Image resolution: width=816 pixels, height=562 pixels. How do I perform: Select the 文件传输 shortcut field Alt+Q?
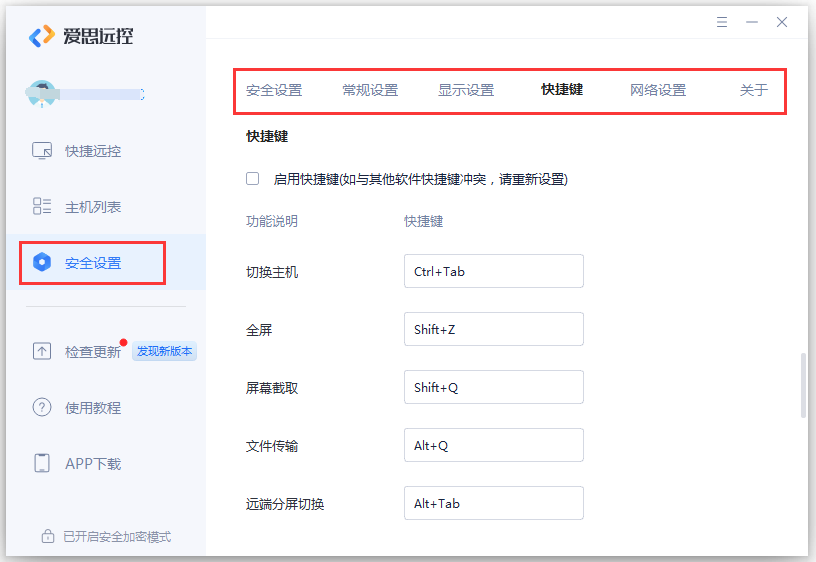pyautogui.click(x=494, y=445)
